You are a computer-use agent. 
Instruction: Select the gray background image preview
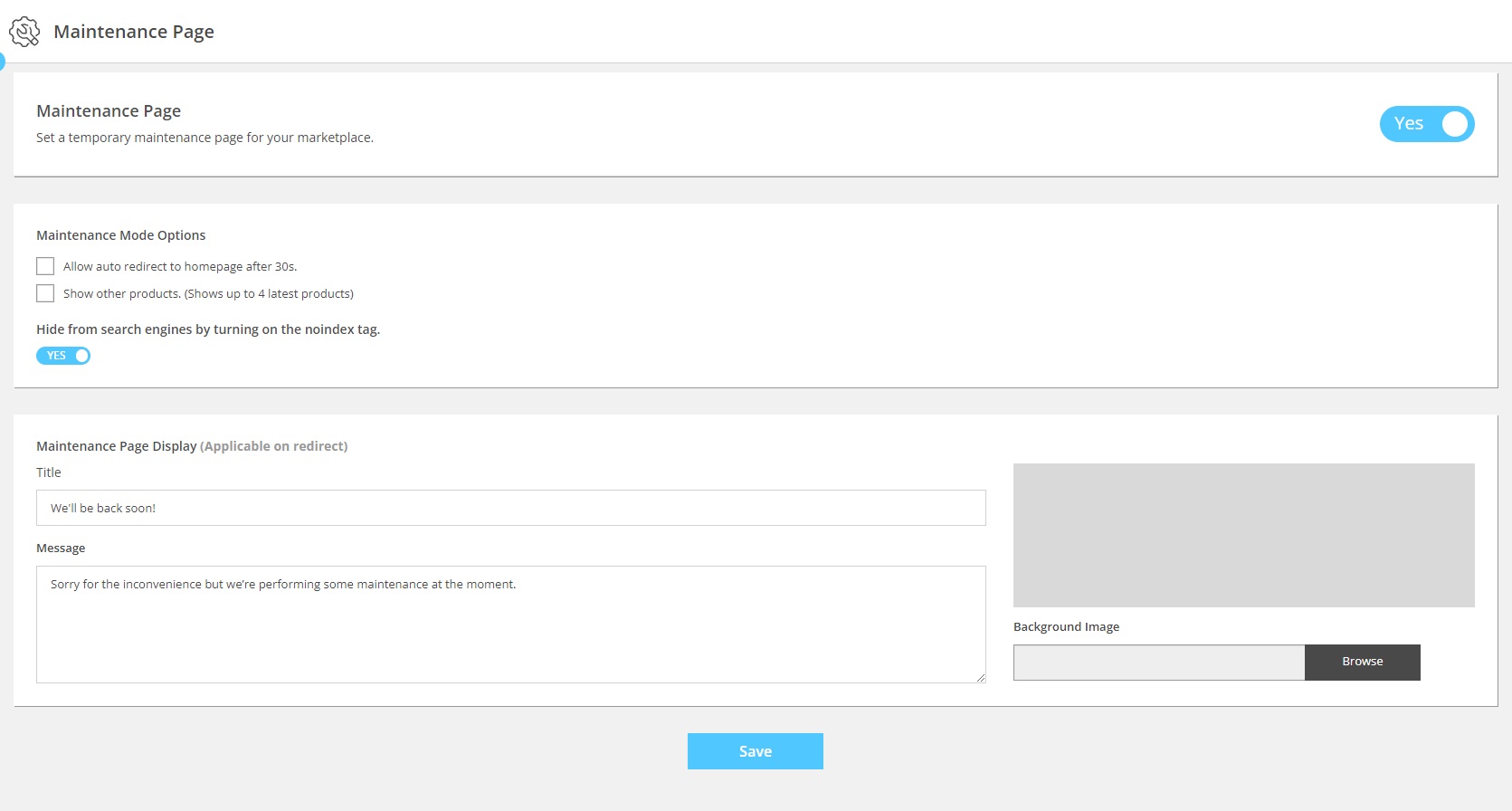[x=1243, y=535]
